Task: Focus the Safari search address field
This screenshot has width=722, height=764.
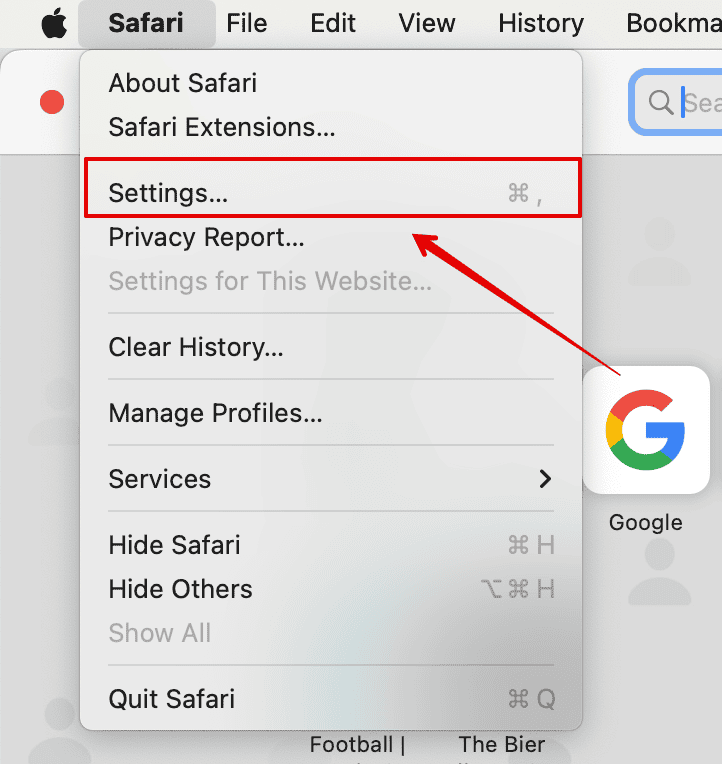Action: pos(677,102)
